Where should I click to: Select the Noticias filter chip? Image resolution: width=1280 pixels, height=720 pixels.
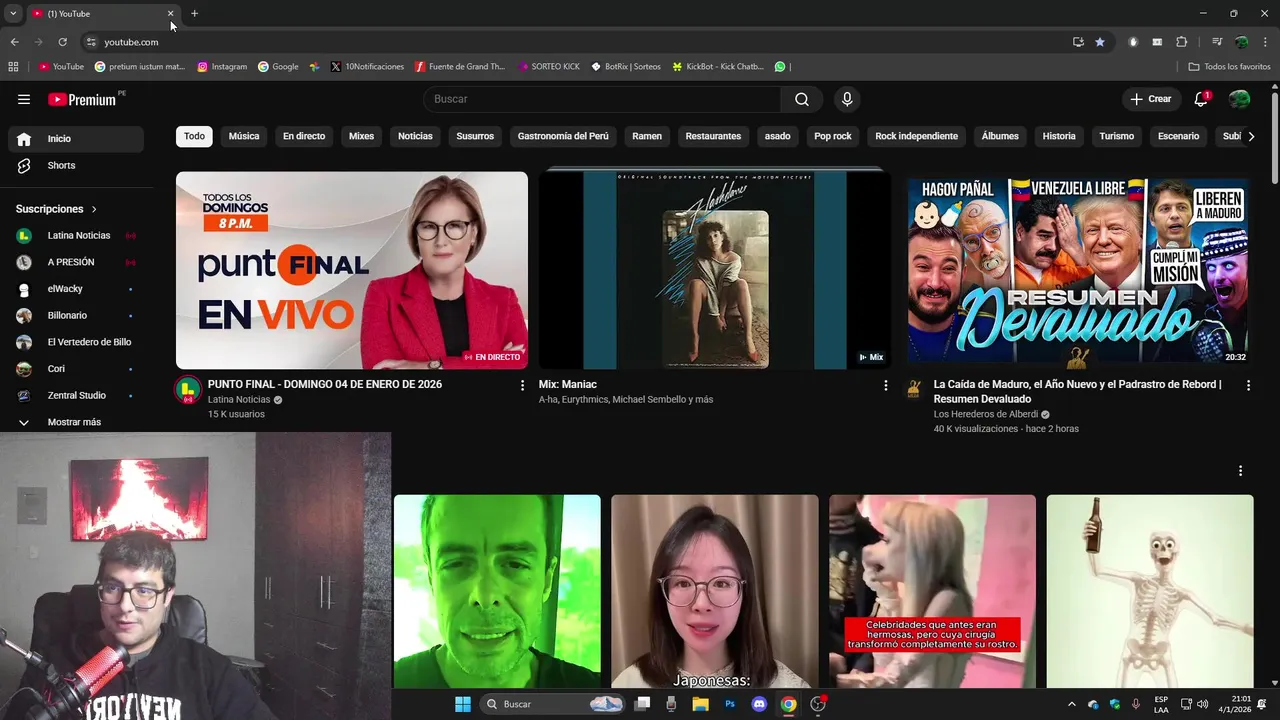tap(415, 136)
